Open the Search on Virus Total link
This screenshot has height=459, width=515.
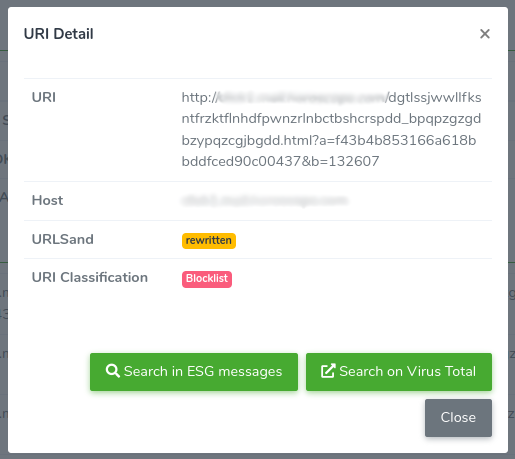click(x=399, y=372)
